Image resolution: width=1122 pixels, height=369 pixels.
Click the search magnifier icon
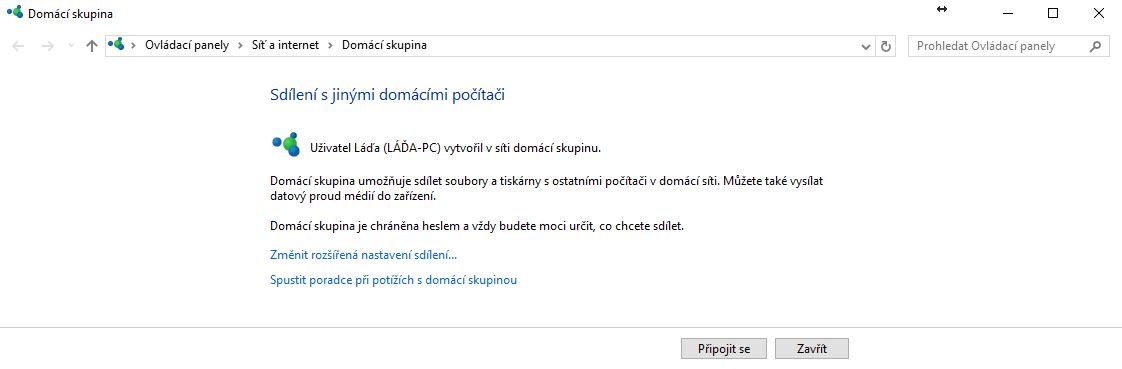(1095, 46)
